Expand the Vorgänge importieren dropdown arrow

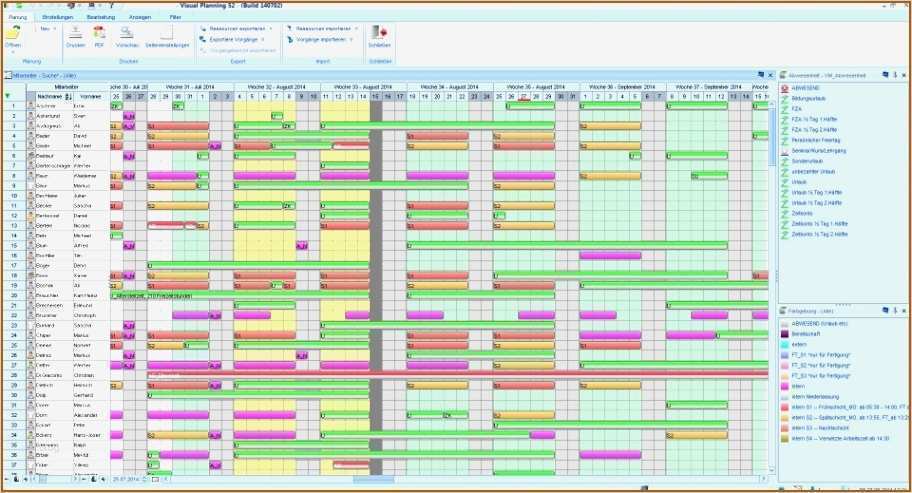(351, 40)
